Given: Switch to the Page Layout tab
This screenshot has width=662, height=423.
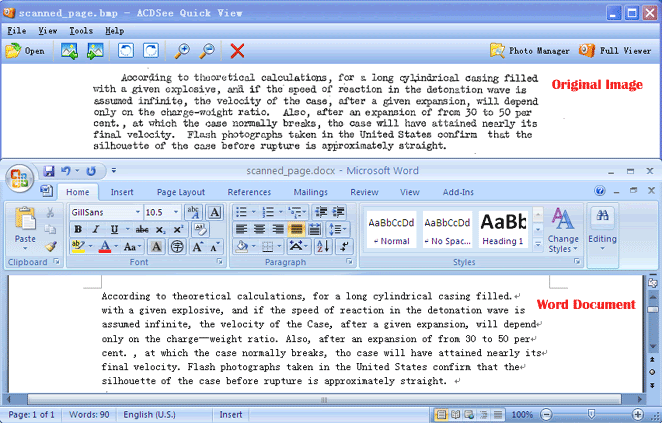Looking at the screenshot, I should coord(181,192).
